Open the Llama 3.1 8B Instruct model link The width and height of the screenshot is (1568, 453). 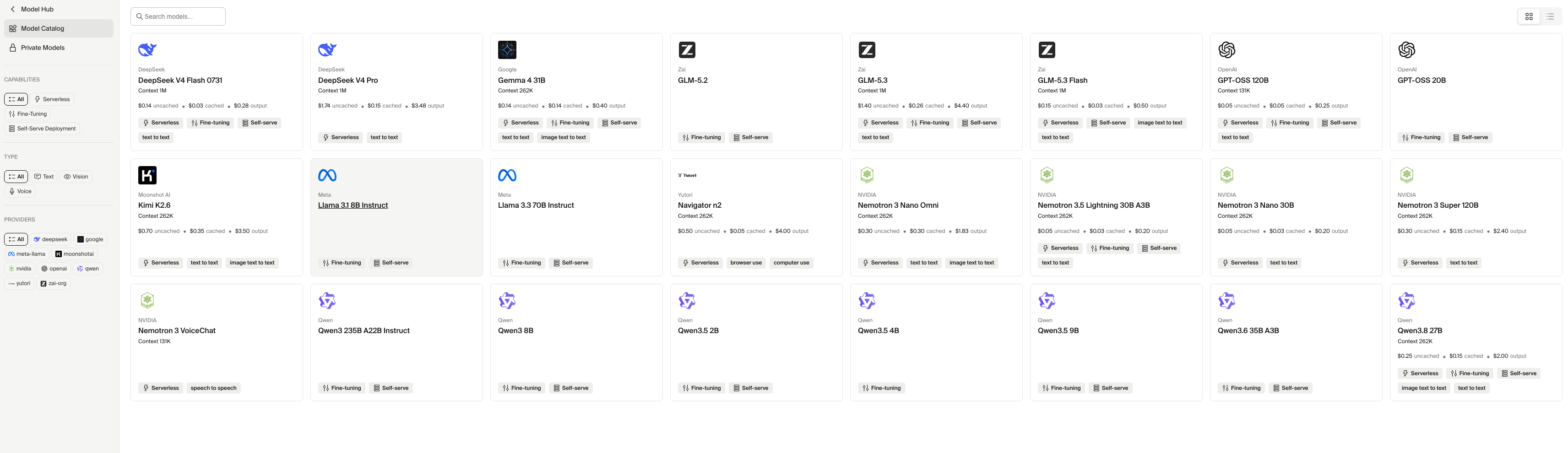(353, 205)
